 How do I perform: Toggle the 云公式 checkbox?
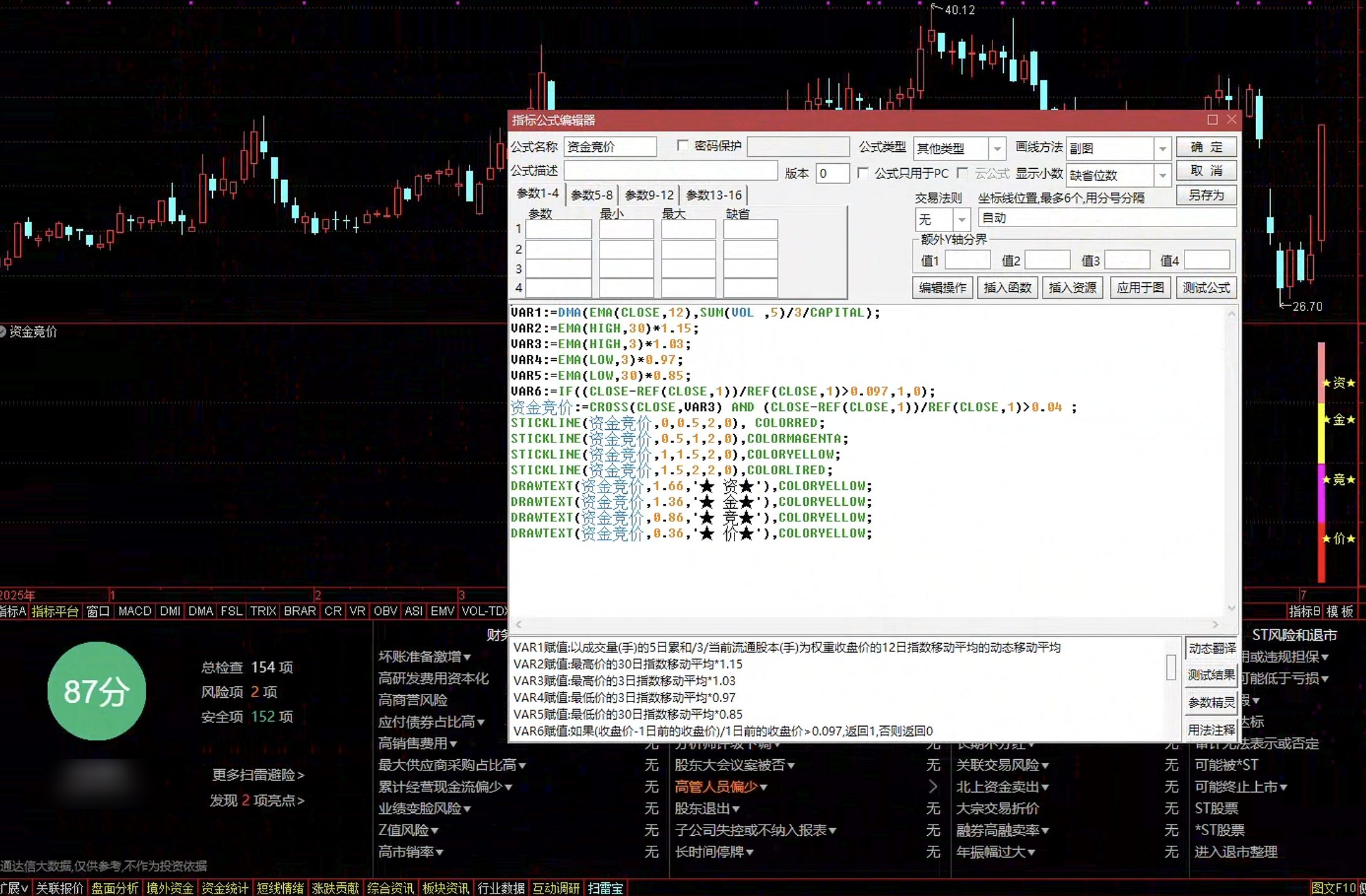(x=962, y=173)
